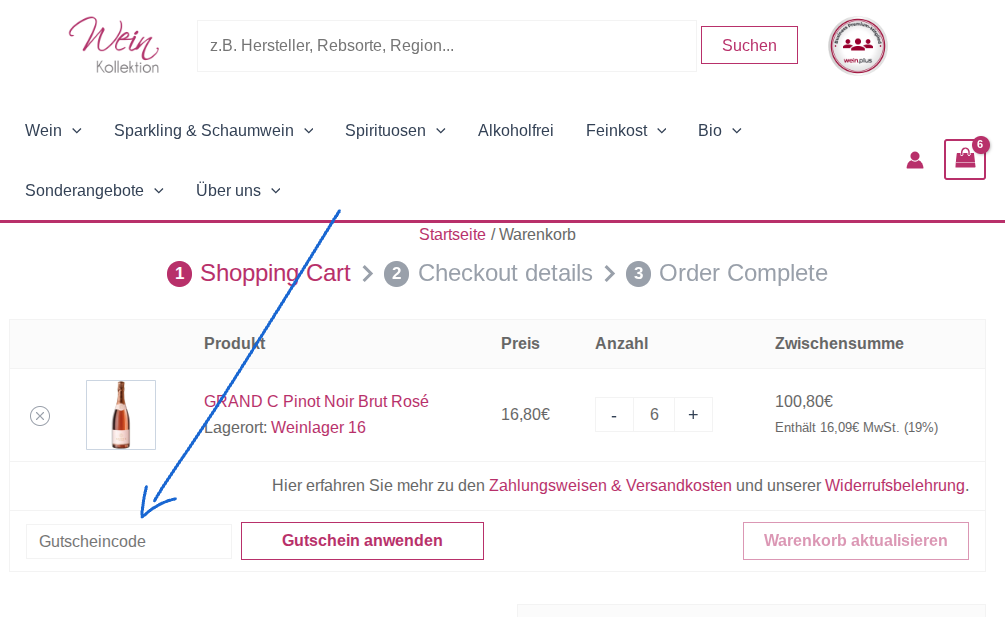Click the Feinkost menu chevron icon
The image size is (1005, 617).
pyautogui.click(x=662, y=130)
